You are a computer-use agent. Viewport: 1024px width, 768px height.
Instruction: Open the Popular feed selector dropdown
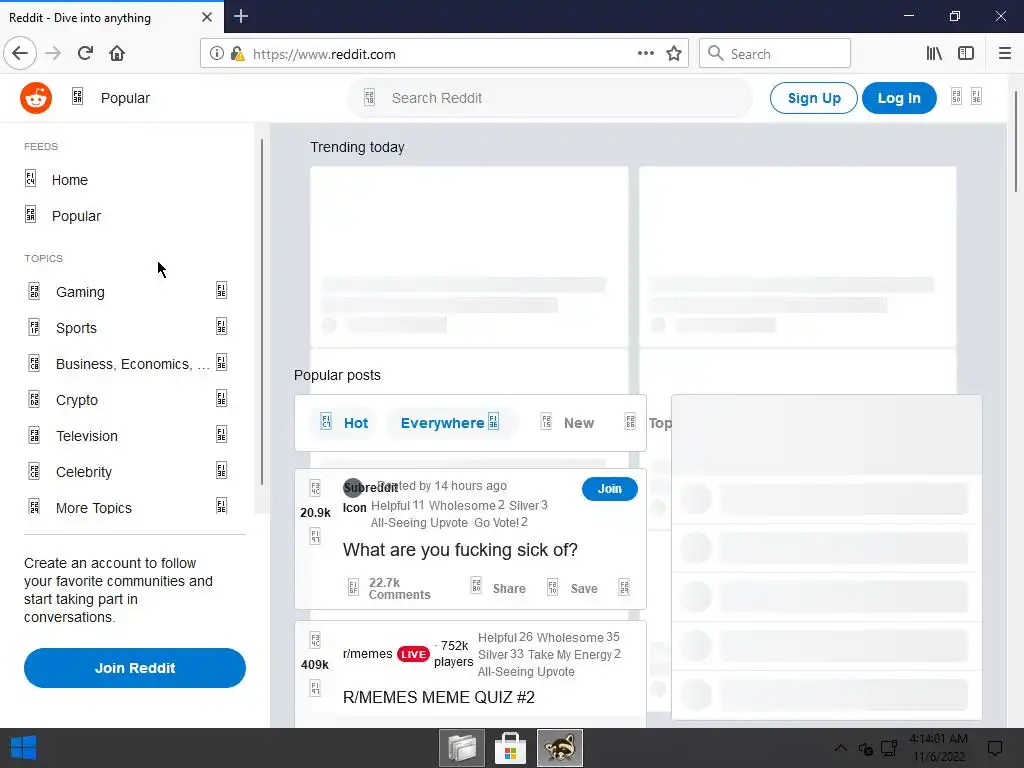pyautogui.click(x=111, y=98)
